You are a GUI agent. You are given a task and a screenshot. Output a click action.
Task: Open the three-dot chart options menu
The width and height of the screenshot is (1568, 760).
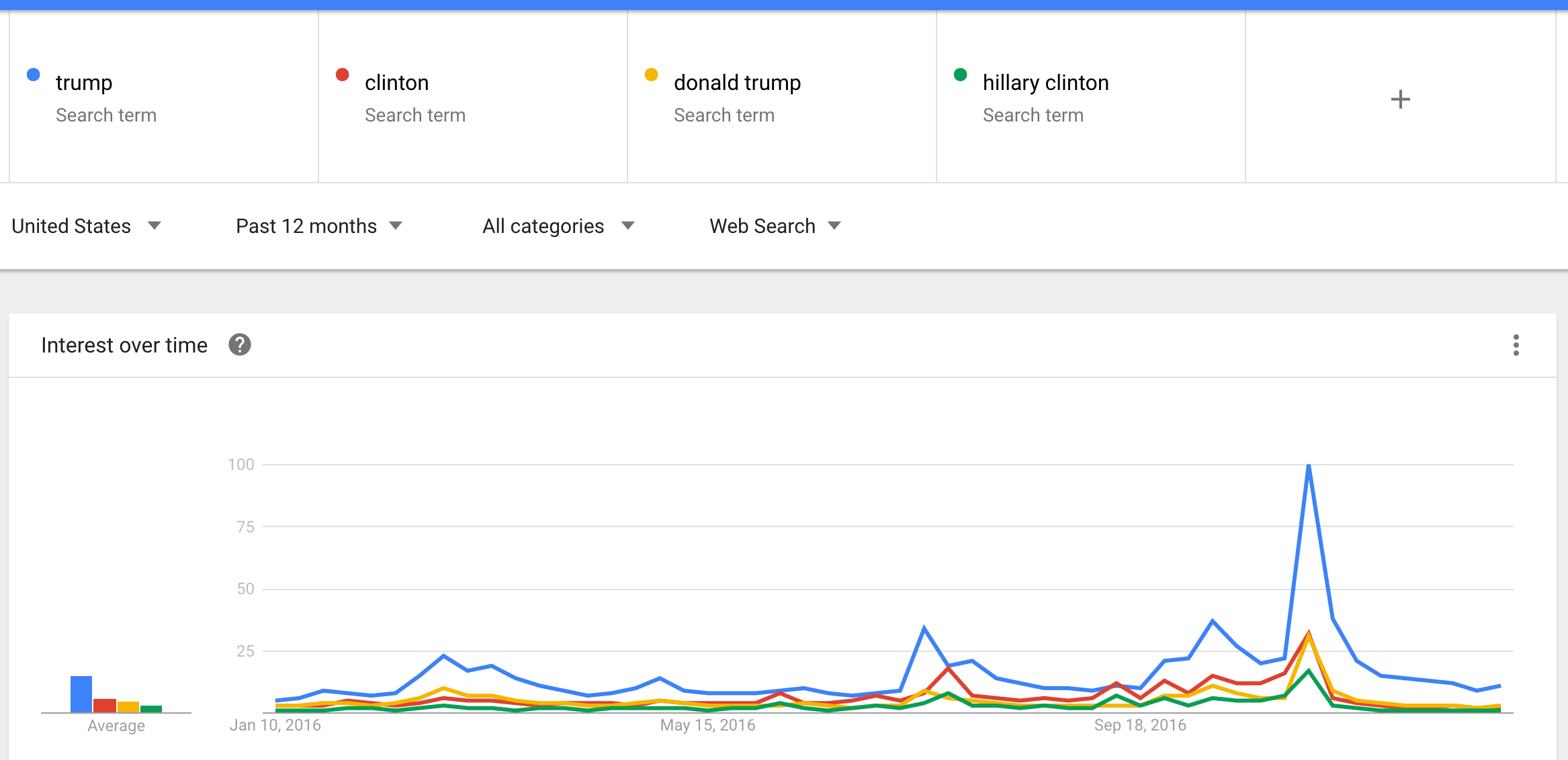[1516, 345]
